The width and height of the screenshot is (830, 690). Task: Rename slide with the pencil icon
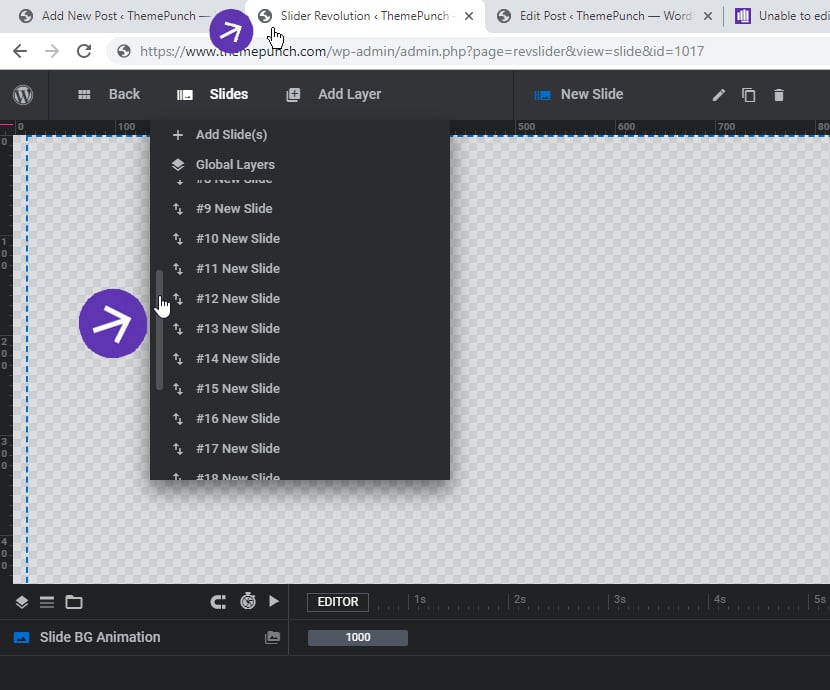pyautogui.click(x=718, y=95)
